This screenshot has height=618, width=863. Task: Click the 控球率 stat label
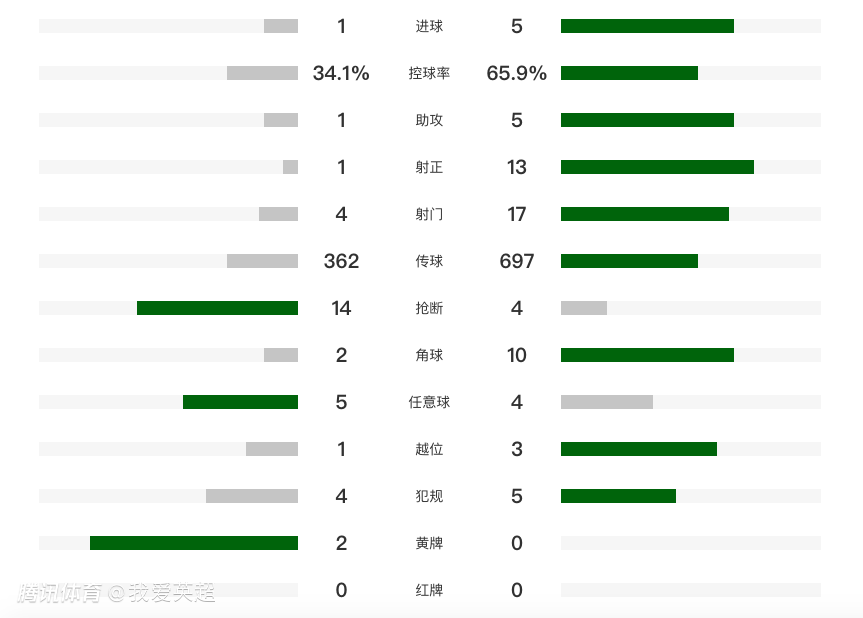coord(429,74)
